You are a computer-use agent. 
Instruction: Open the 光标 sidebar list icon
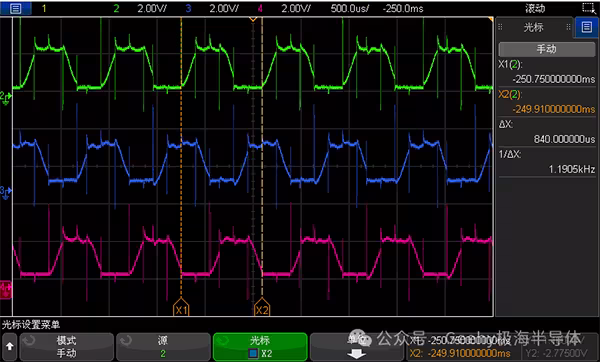pos(586,27)
